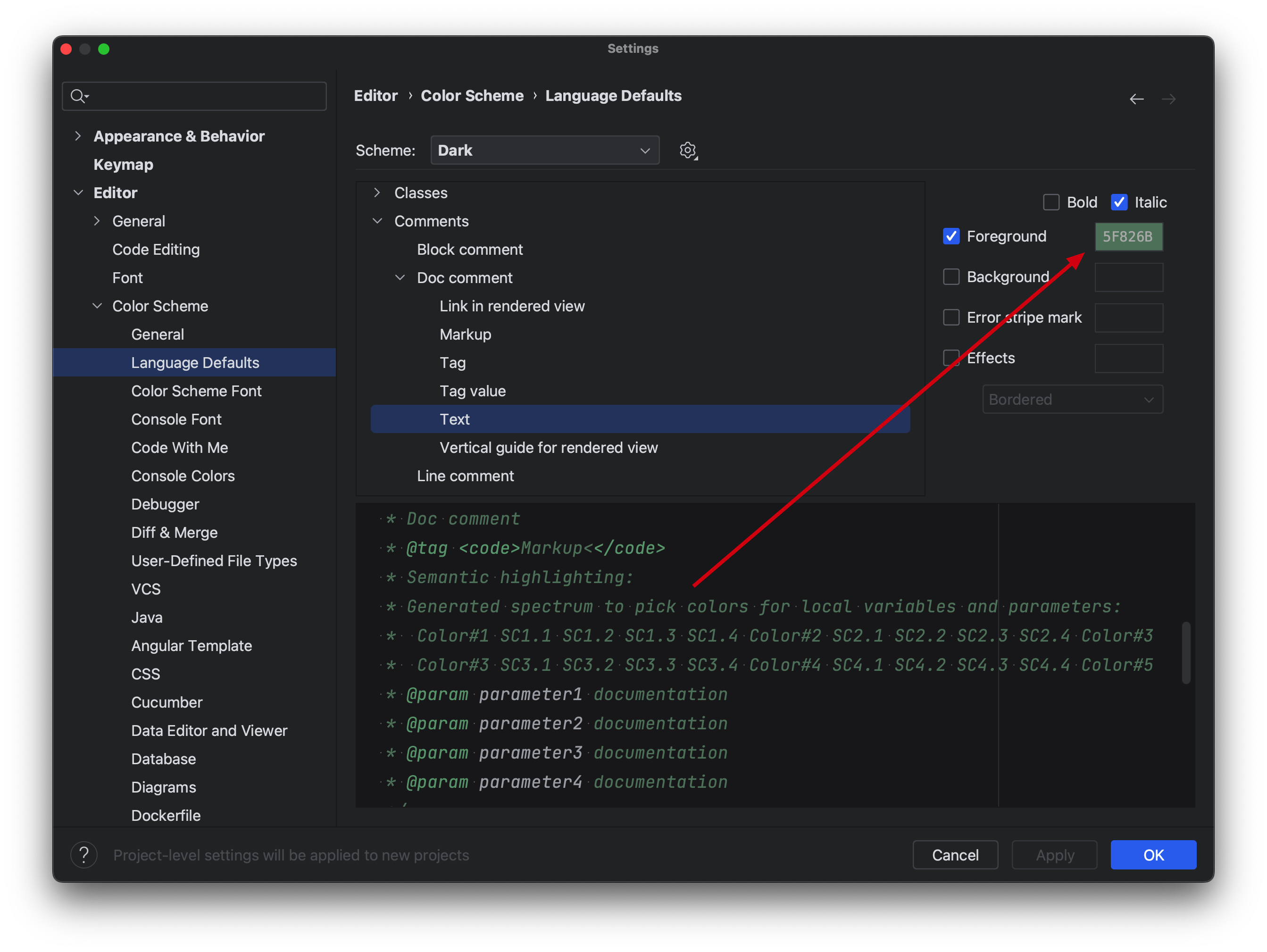Enable the Background checkbox

[951, 276]
